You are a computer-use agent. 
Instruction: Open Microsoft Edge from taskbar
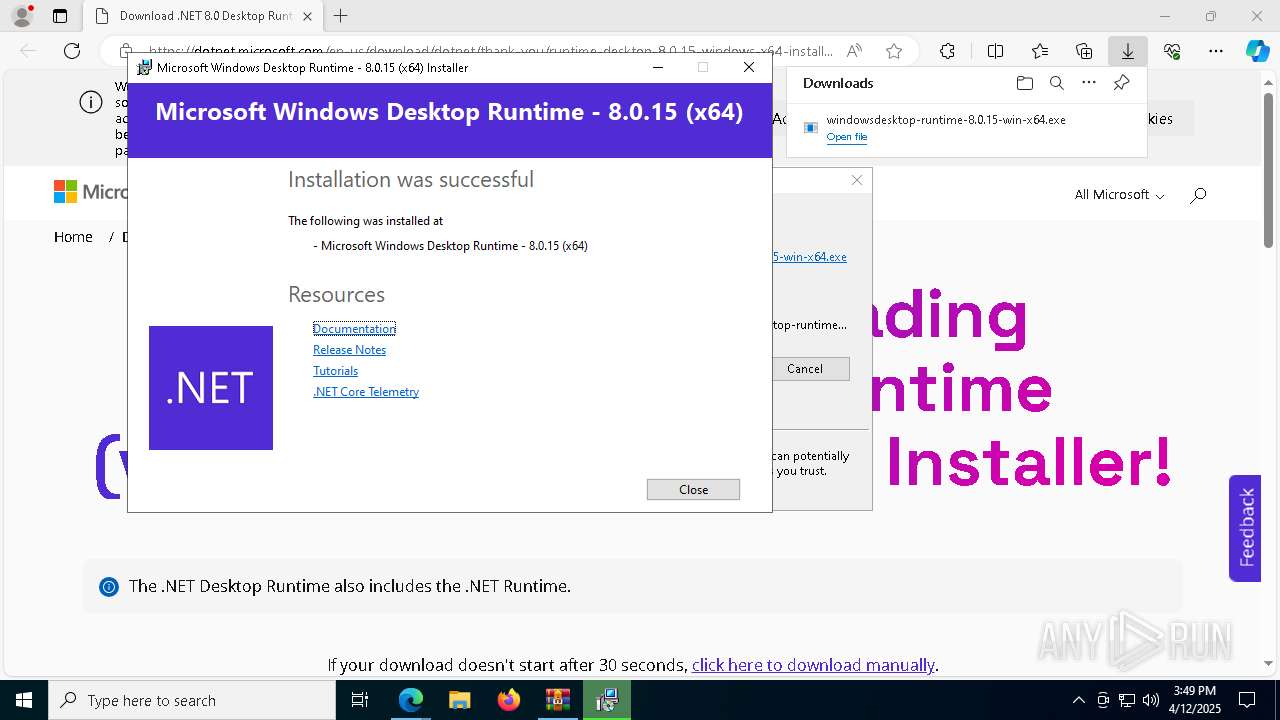click(411, 700)
